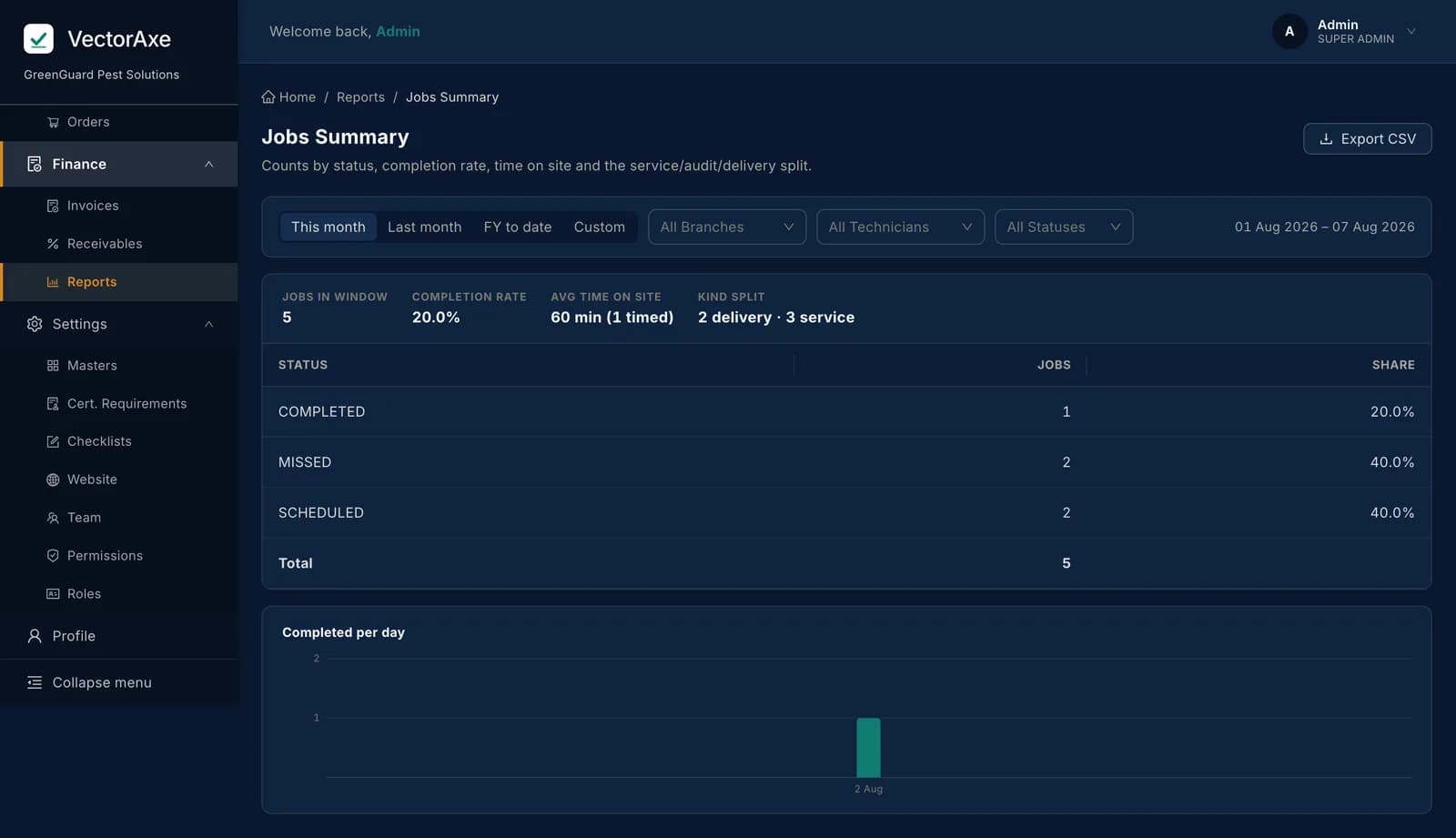This screenshot has width=1456, height=838.
Task: Click the 2 delivery · 3 service value
Action: point(776,318)
